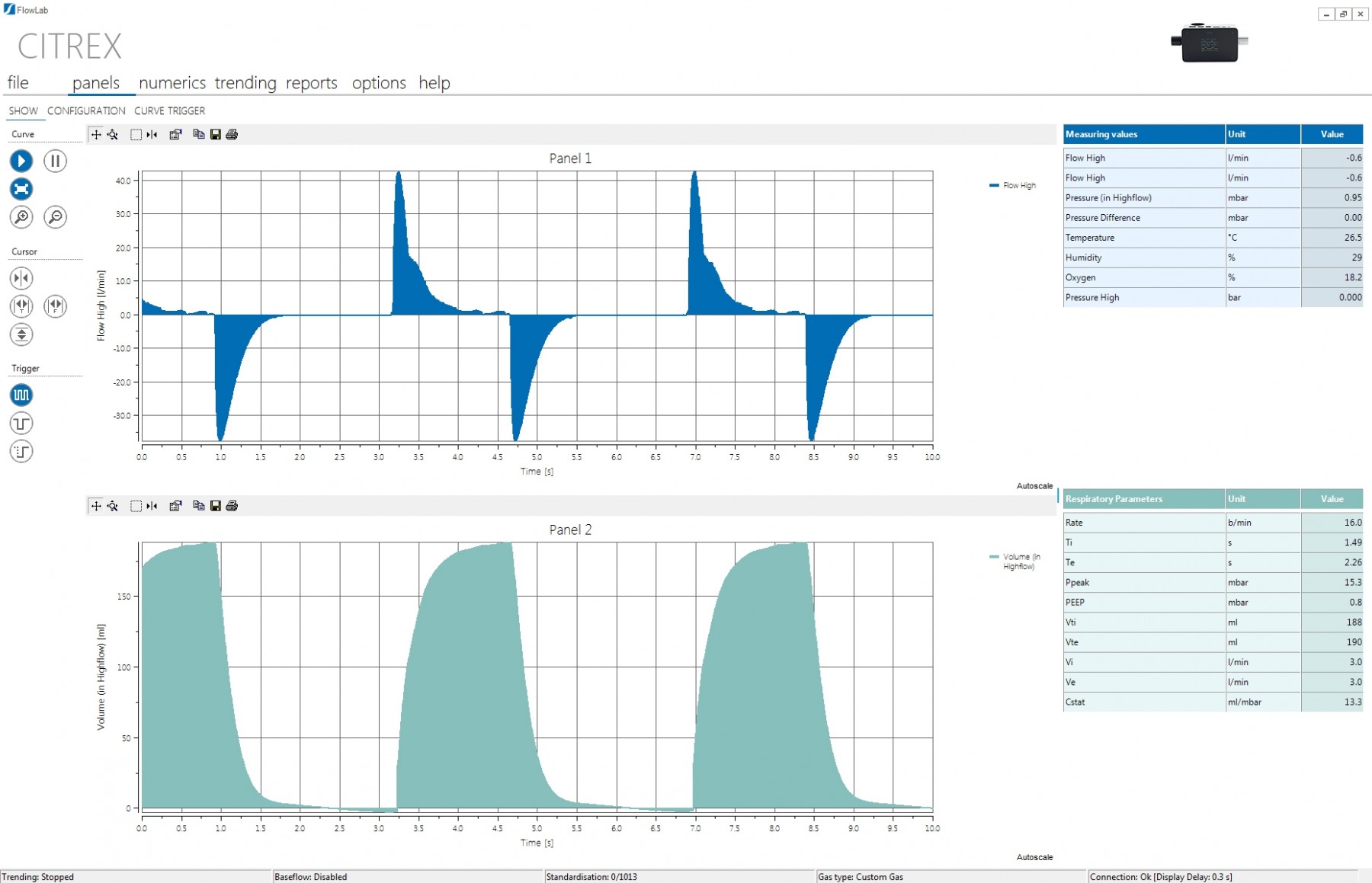Screen dimensions: 1372x883
Task: Open the trending menu
Action: (245, 83)
